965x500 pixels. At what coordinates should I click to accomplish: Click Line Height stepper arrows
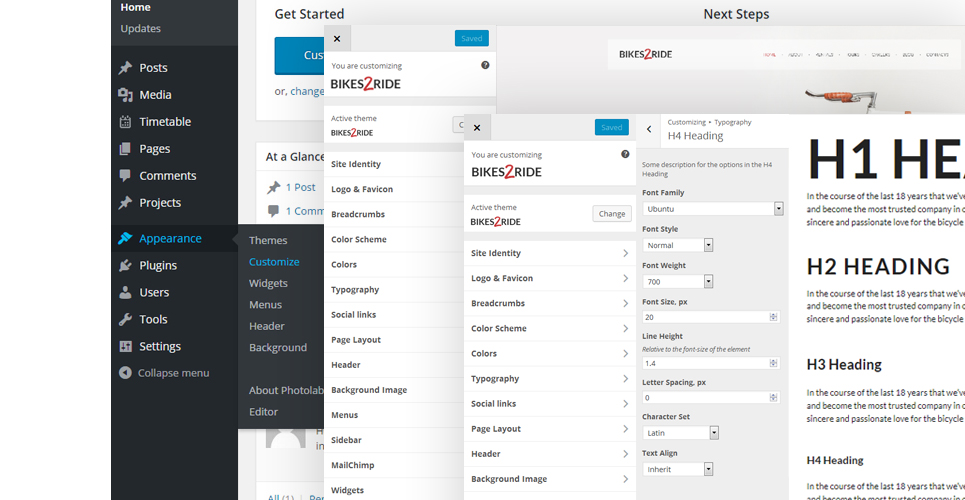pos(773,363)
